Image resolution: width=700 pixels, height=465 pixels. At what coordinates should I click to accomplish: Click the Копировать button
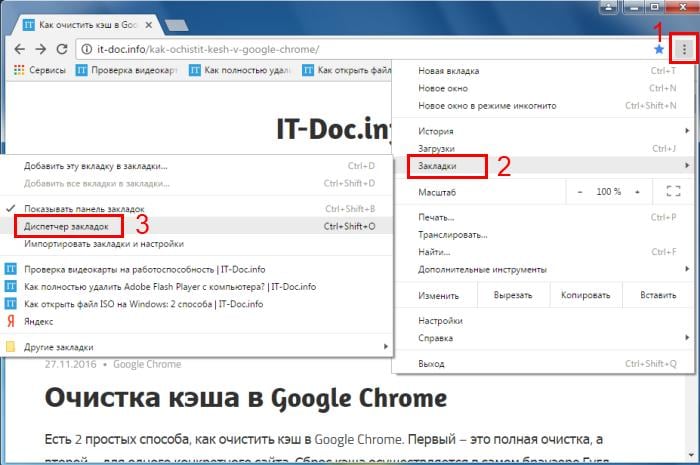(x=586, y=295)
